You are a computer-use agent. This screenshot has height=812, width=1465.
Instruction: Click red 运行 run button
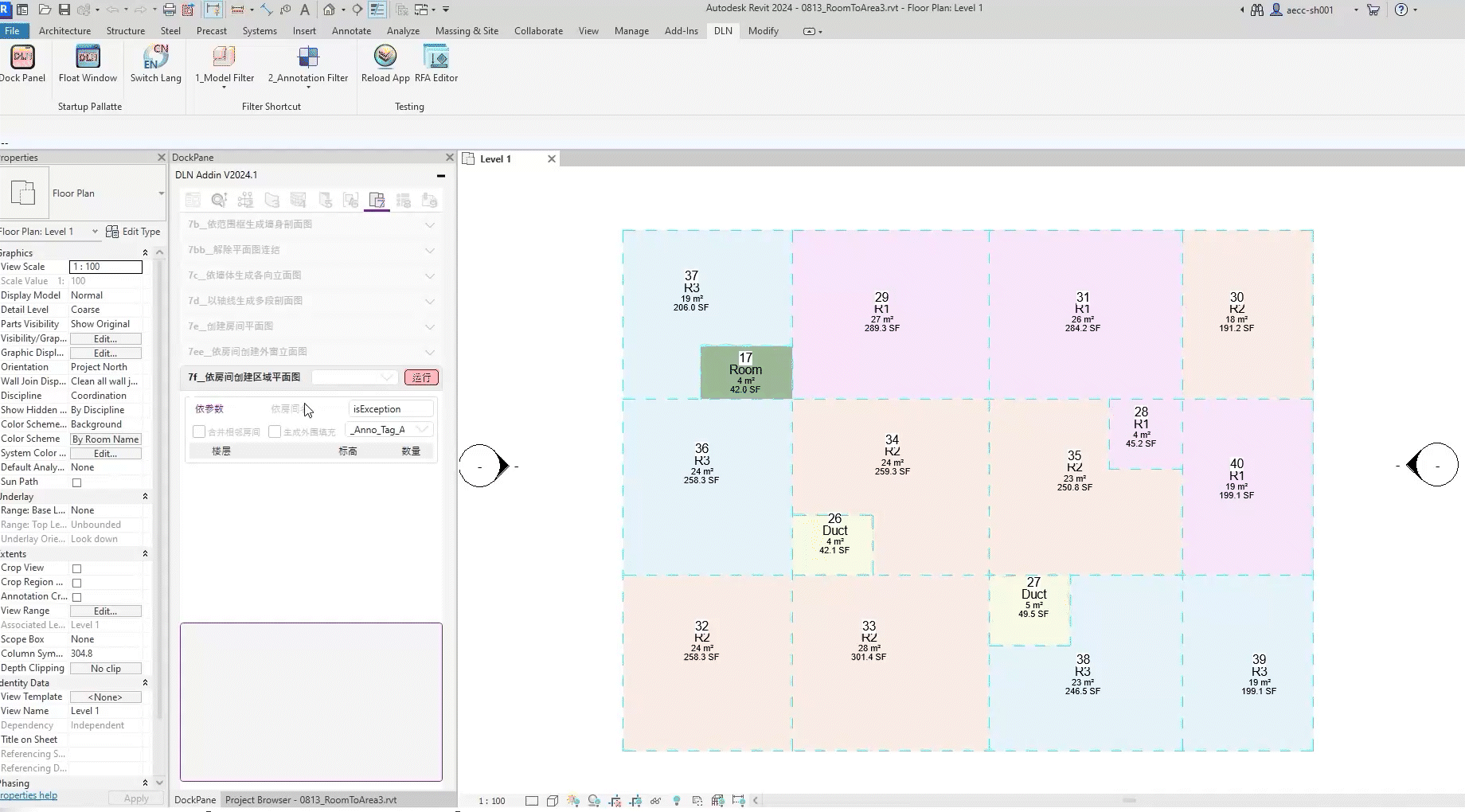(421, 377)
